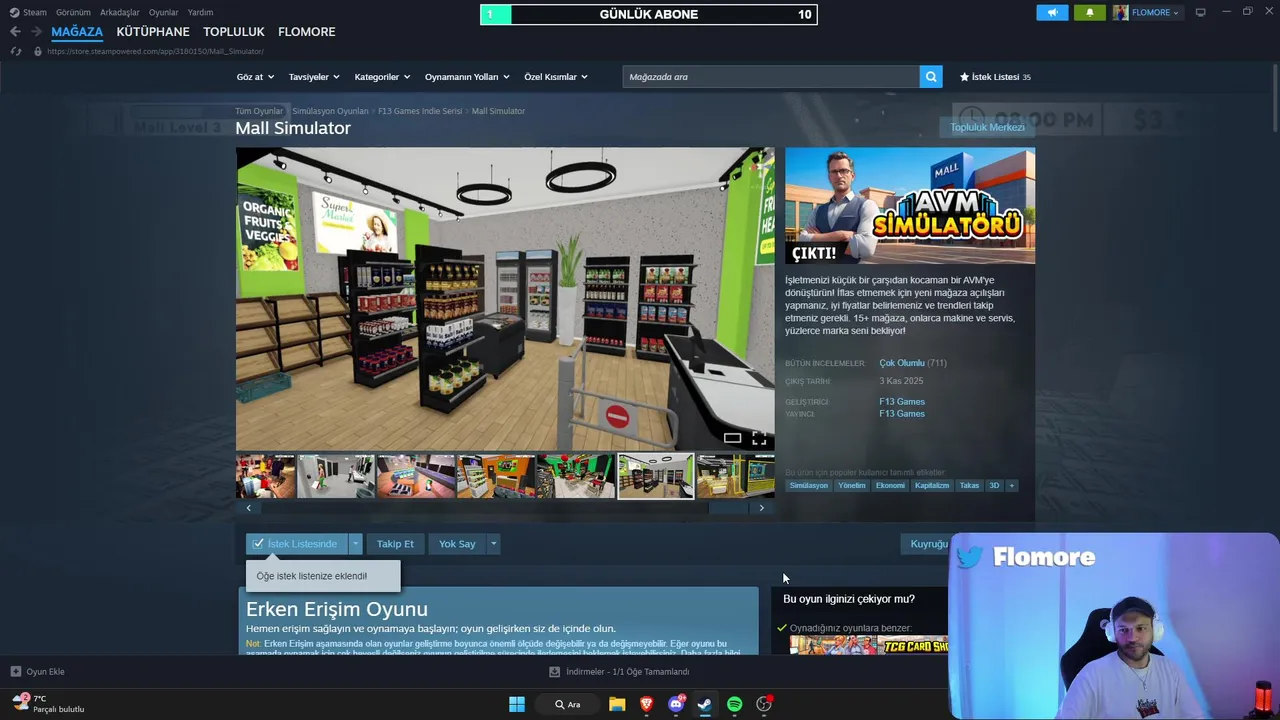Open Spotify from the taskbar
The height and width of the screenshot is (720, 1280).
[x=735, y=704]
